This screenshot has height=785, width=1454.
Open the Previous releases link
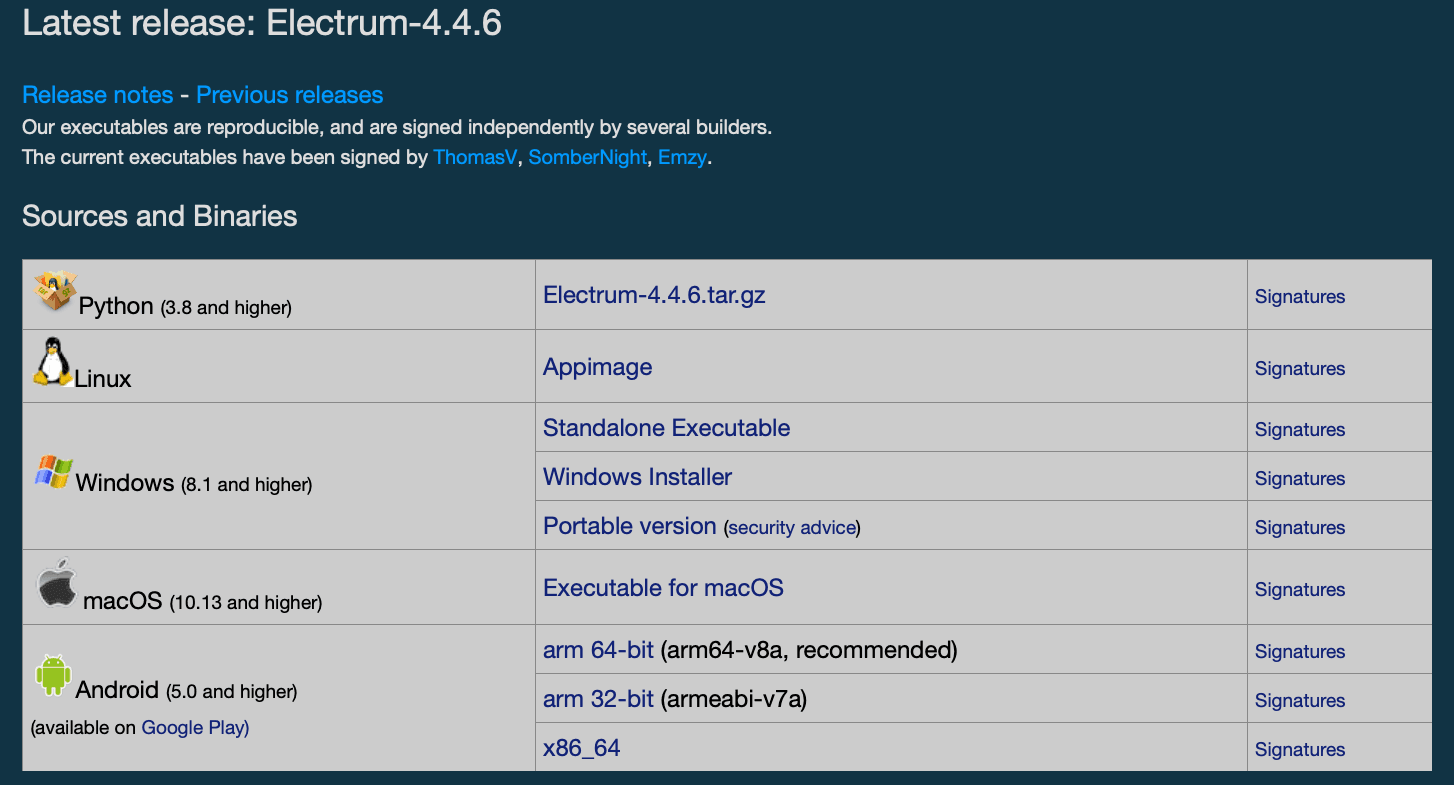coord(289,95)
